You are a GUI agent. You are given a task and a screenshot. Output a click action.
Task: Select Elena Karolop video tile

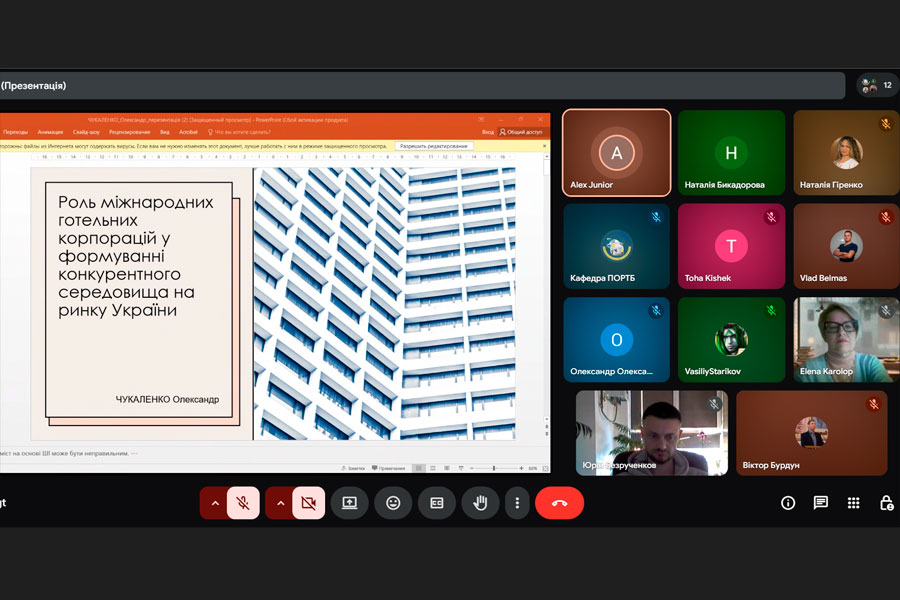[847, 339]
